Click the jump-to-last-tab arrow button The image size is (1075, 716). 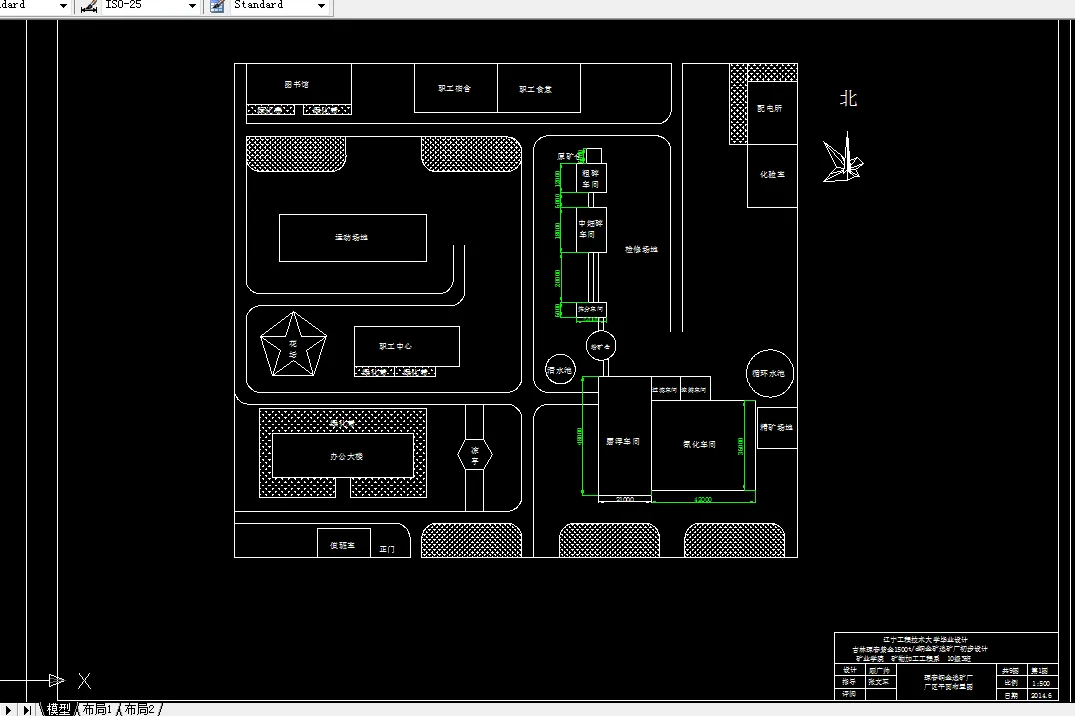(27, 710)
